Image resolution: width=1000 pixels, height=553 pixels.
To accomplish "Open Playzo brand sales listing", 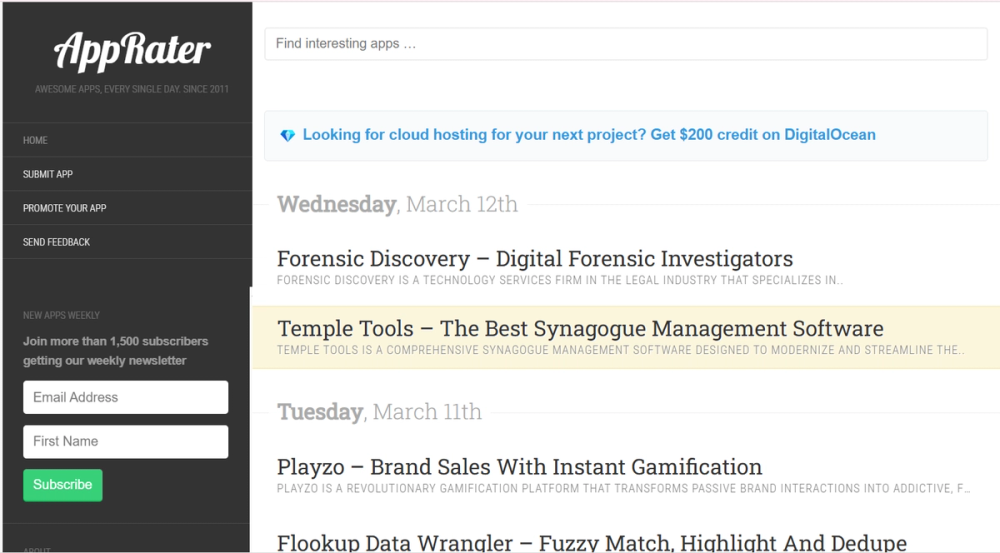I will 519,467.
